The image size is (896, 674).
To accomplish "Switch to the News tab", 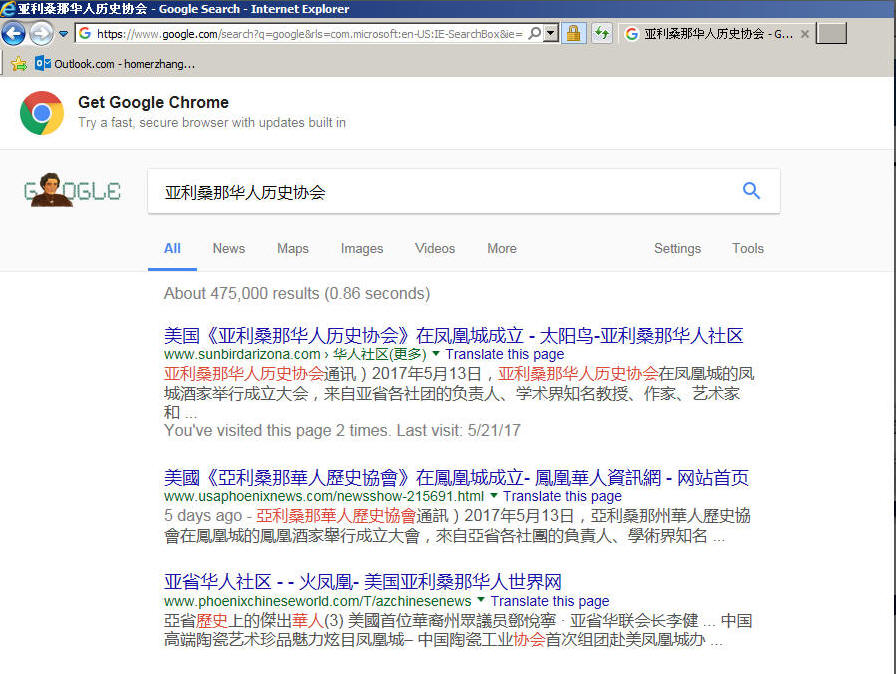I will [x=229, y=248].
